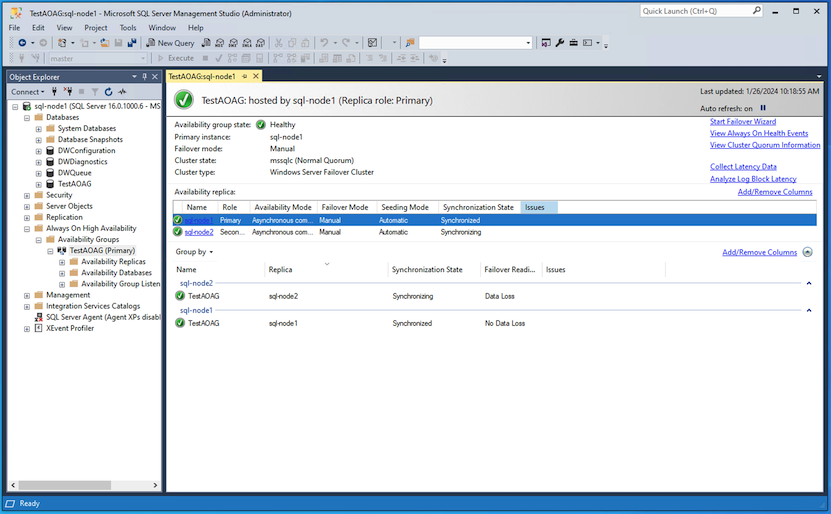
Task: Click the Save All toolbar icon
Action: point(131,43)
